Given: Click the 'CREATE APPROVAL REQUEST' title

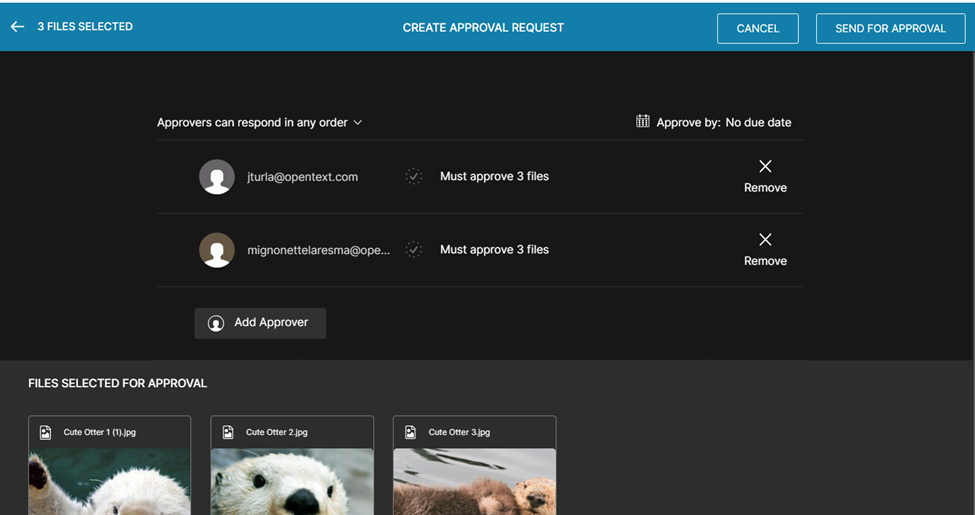Looking at the screenshot, I should point(483,28).
